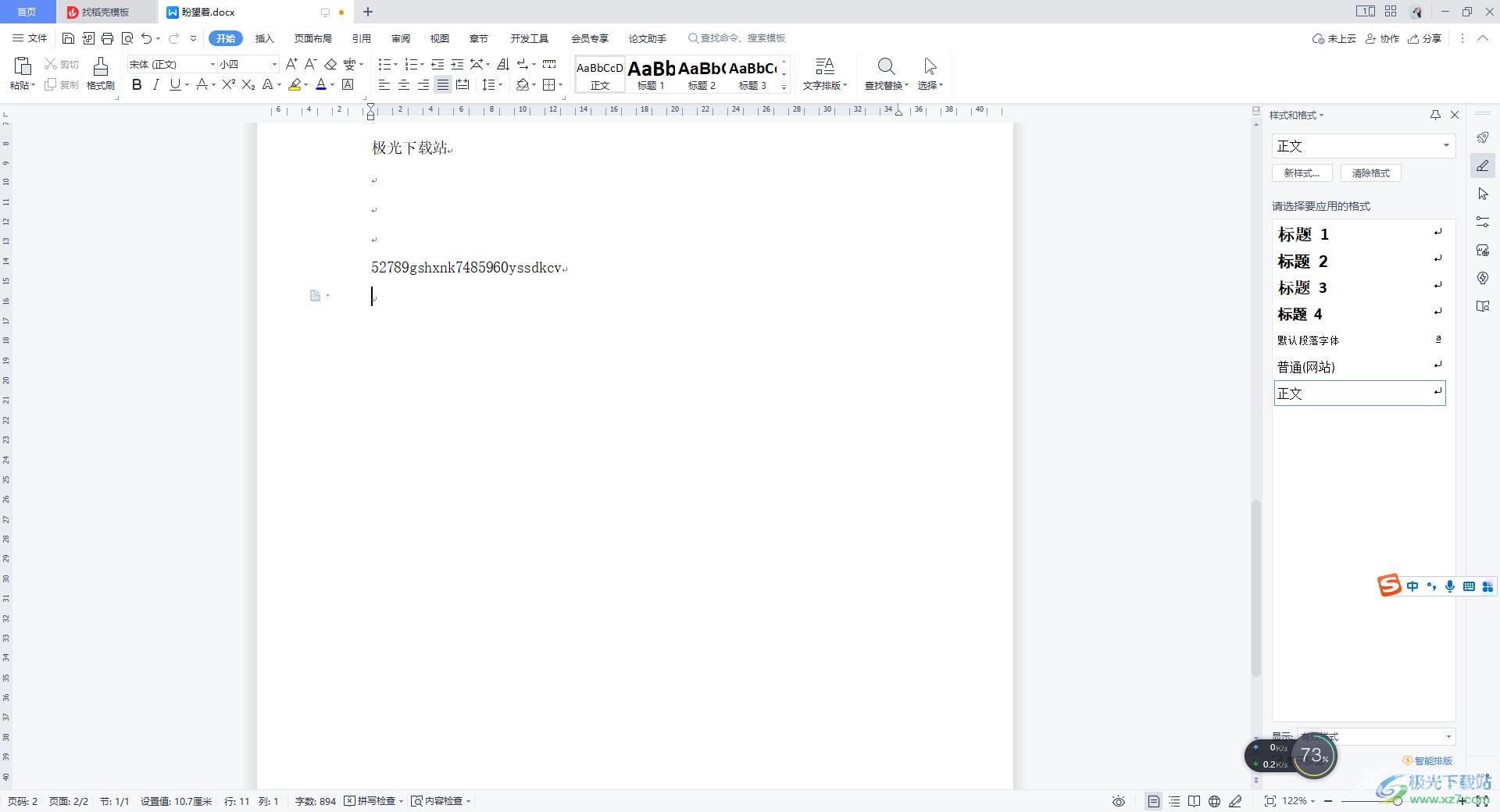Pin the Styles and Formatting panel
This screenshot has width=1500, height=812.
1435,115
